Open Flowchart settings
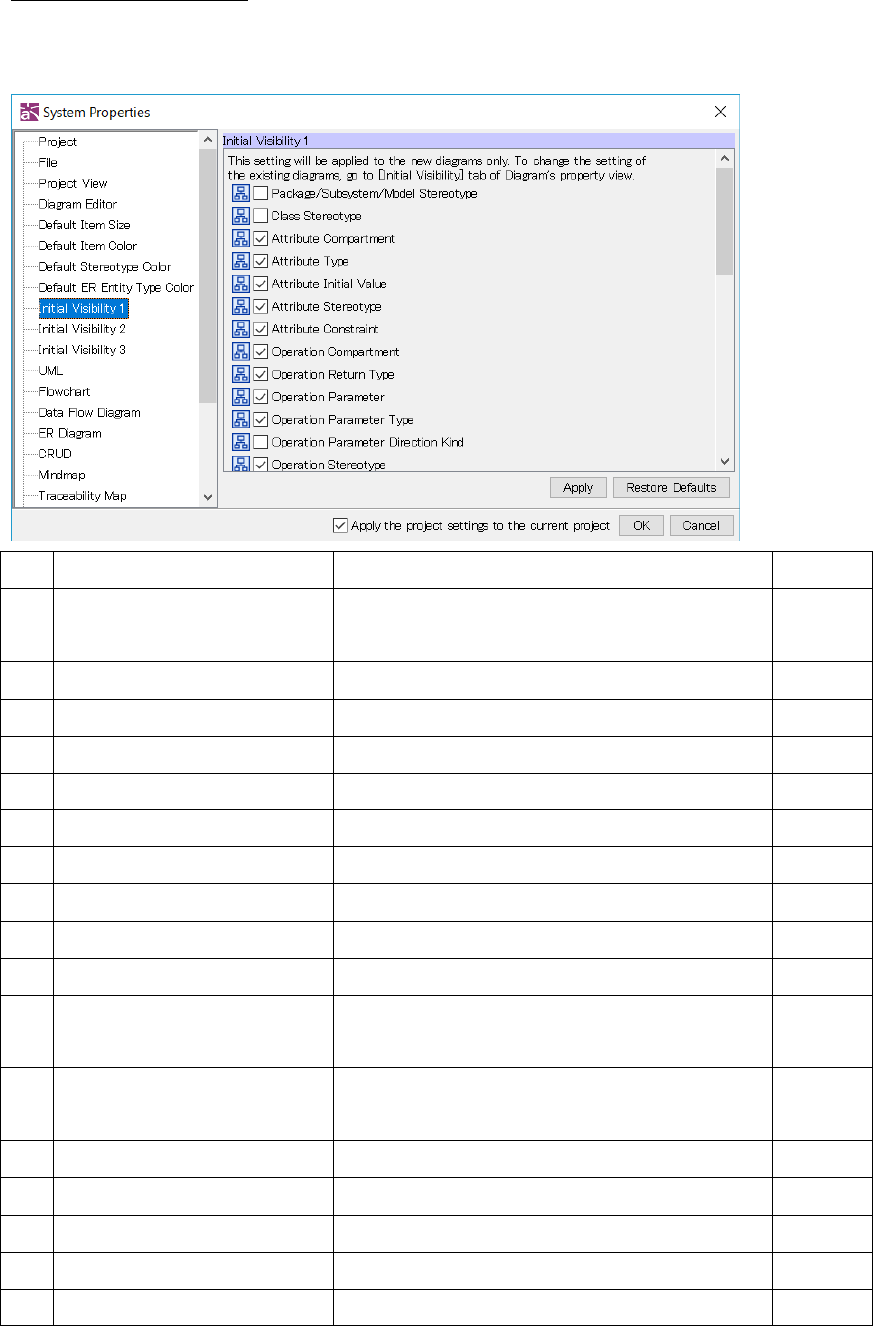Screen dimensions: 873x1326 tap(64, 392)
